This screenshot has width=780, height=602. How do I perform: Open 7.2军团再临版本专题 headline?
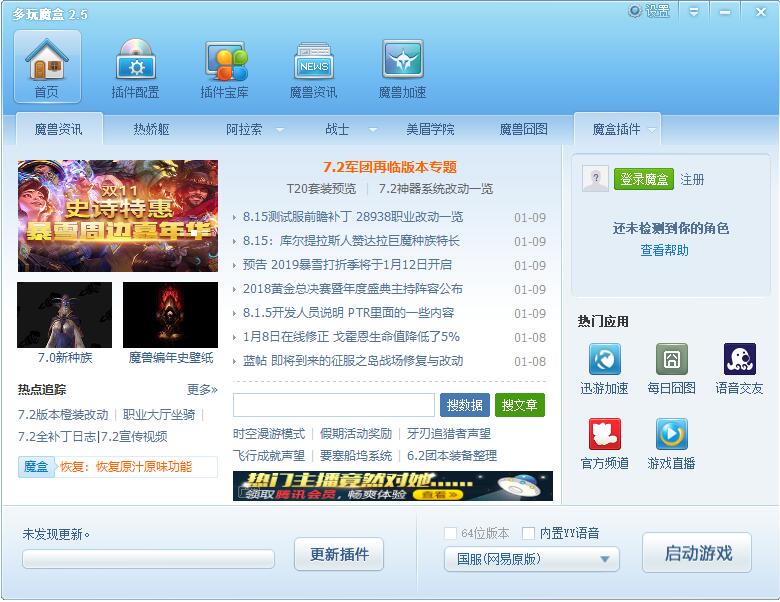click(390, 167)
